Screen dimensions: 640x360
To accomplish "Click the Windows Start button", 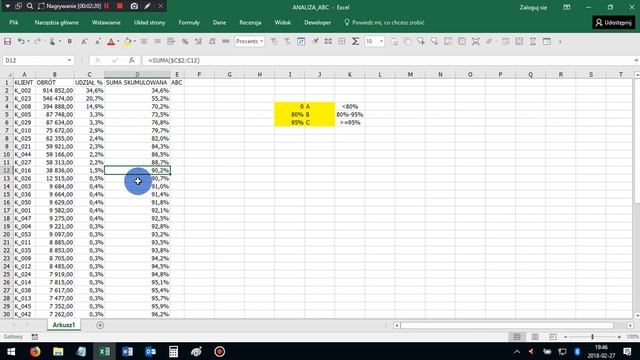I will 11,351.
